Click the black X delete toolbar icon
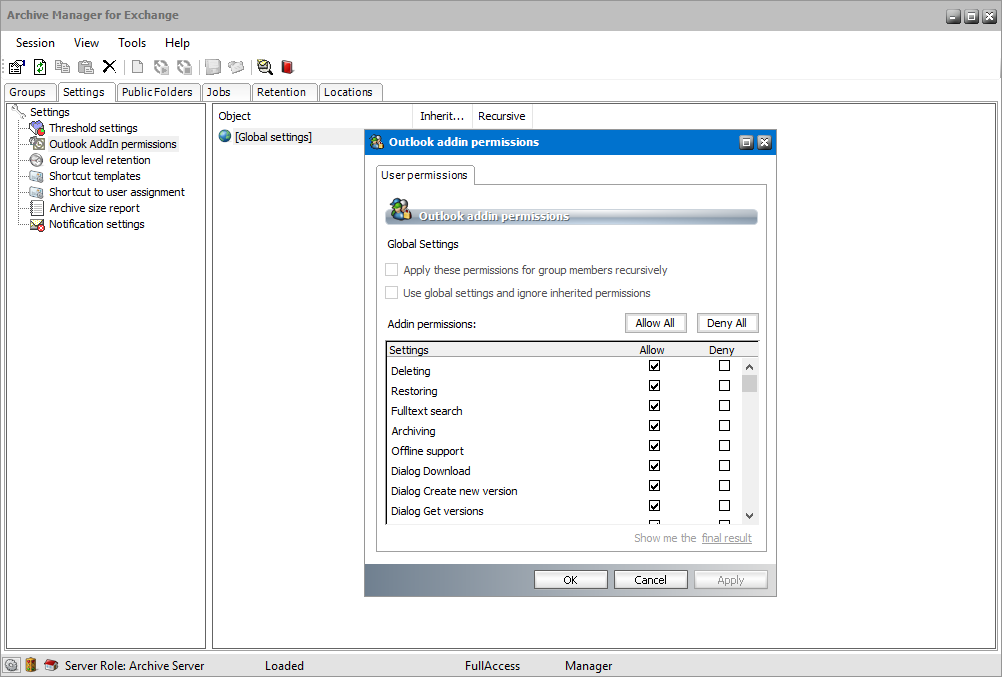Viewport: 1002px width, 677px height. (x=109, y=66)
